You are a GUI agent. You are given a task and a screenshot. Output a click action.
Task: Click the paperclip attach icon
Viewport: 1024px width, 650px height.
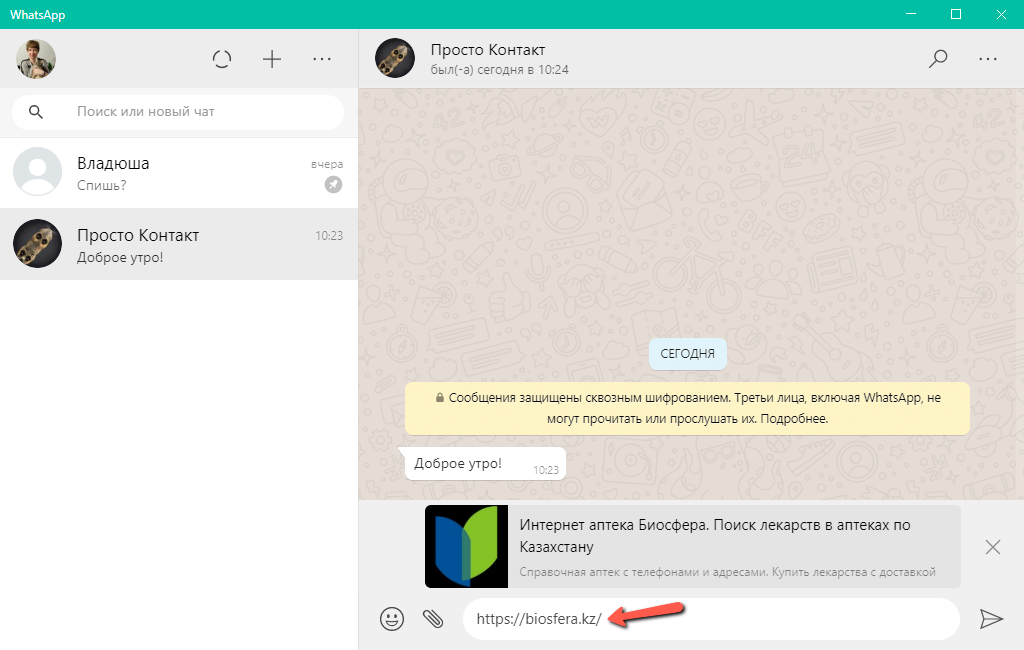432,619
